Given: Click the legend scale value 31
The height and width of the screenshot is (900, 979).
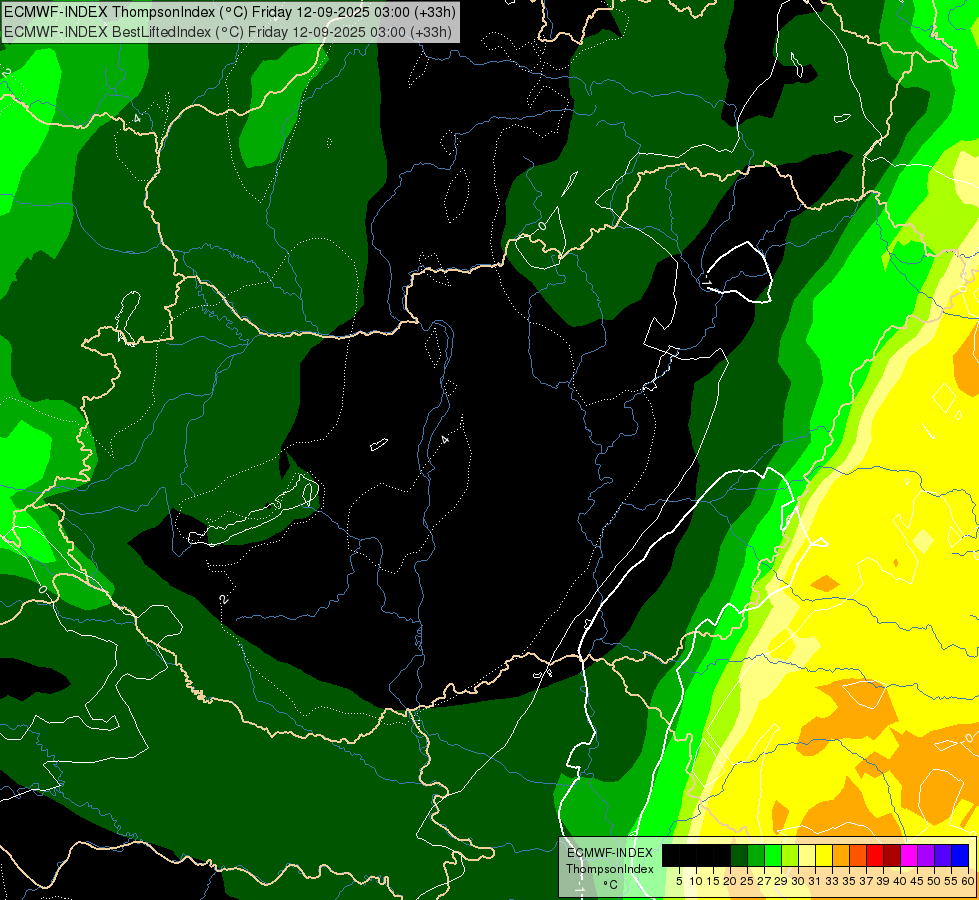Looking at the screenshot, I should point(815,881).
